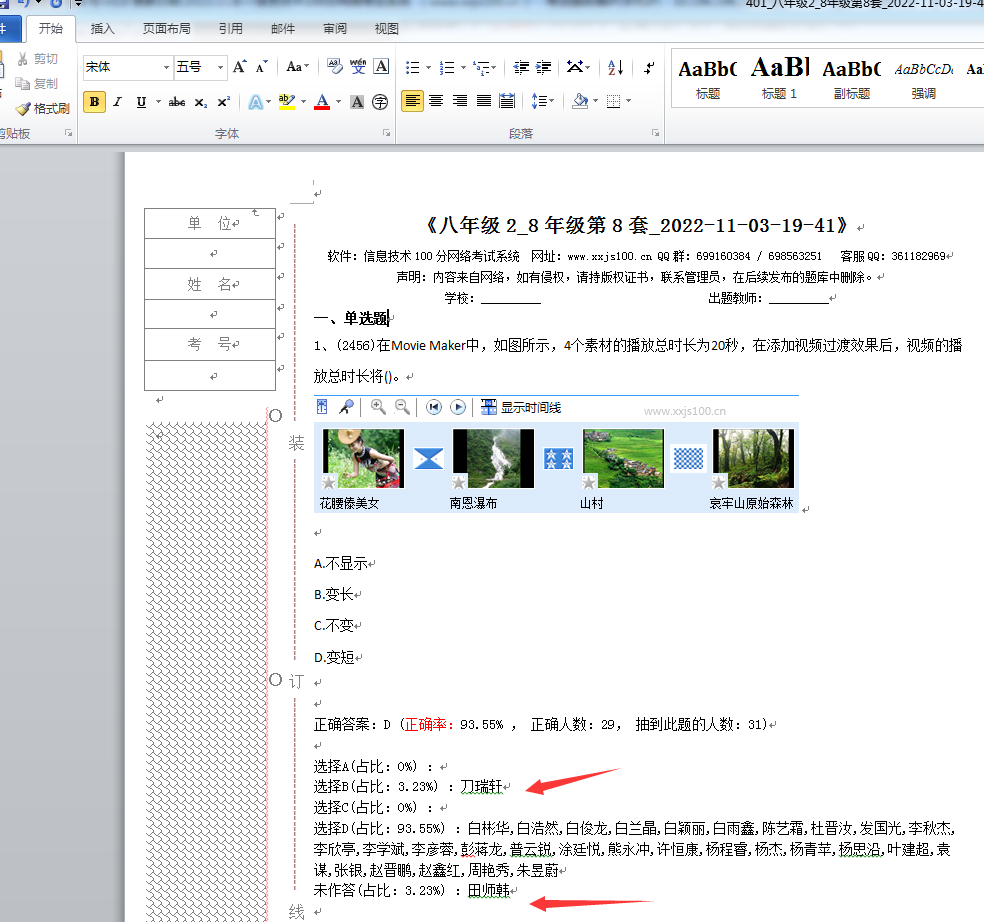Image resolution: width=984 pixels, height=922 pixels.
Task: Select Center alignment
Action: click(x=436, y=101)
